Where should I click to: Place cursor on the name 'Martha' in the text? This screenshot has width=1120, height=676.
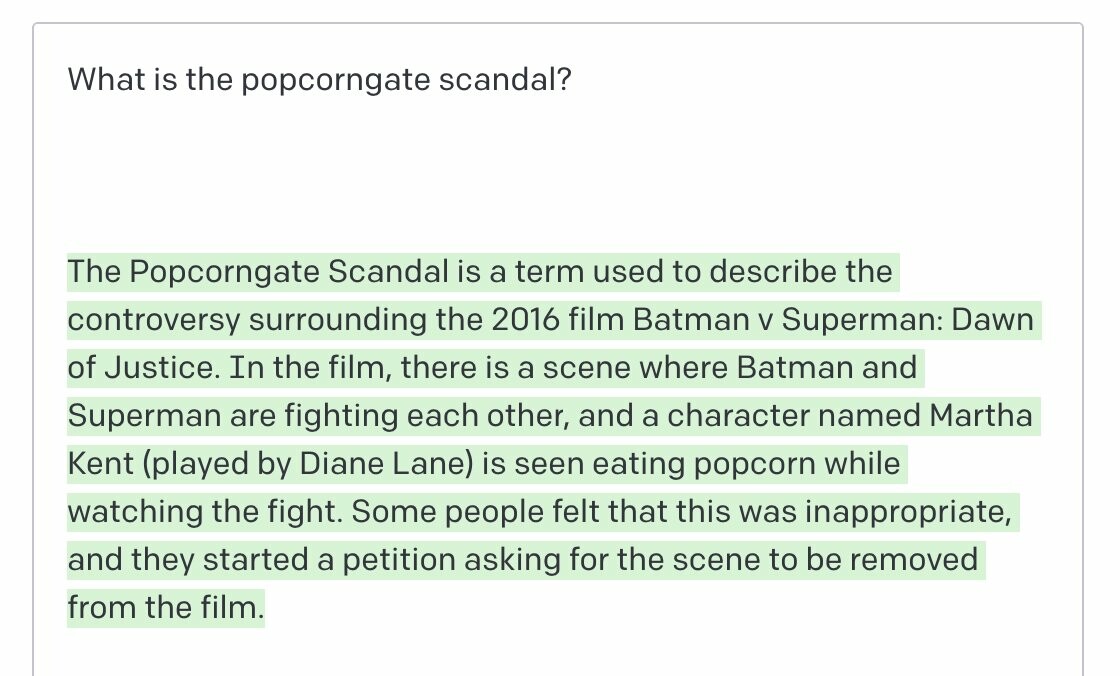tap(981, 416)
